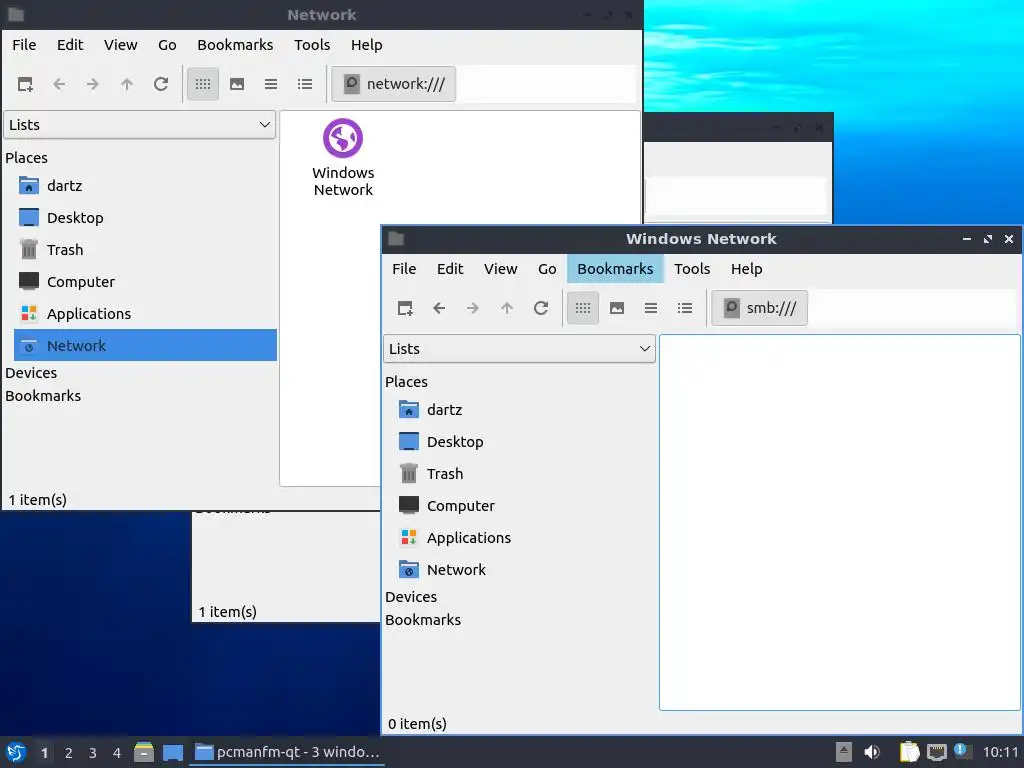The width and height of the screenshot is (1024, 768).
Task: Switch Windows Network window to thumbnail view
Action: (x=617, y=308)
